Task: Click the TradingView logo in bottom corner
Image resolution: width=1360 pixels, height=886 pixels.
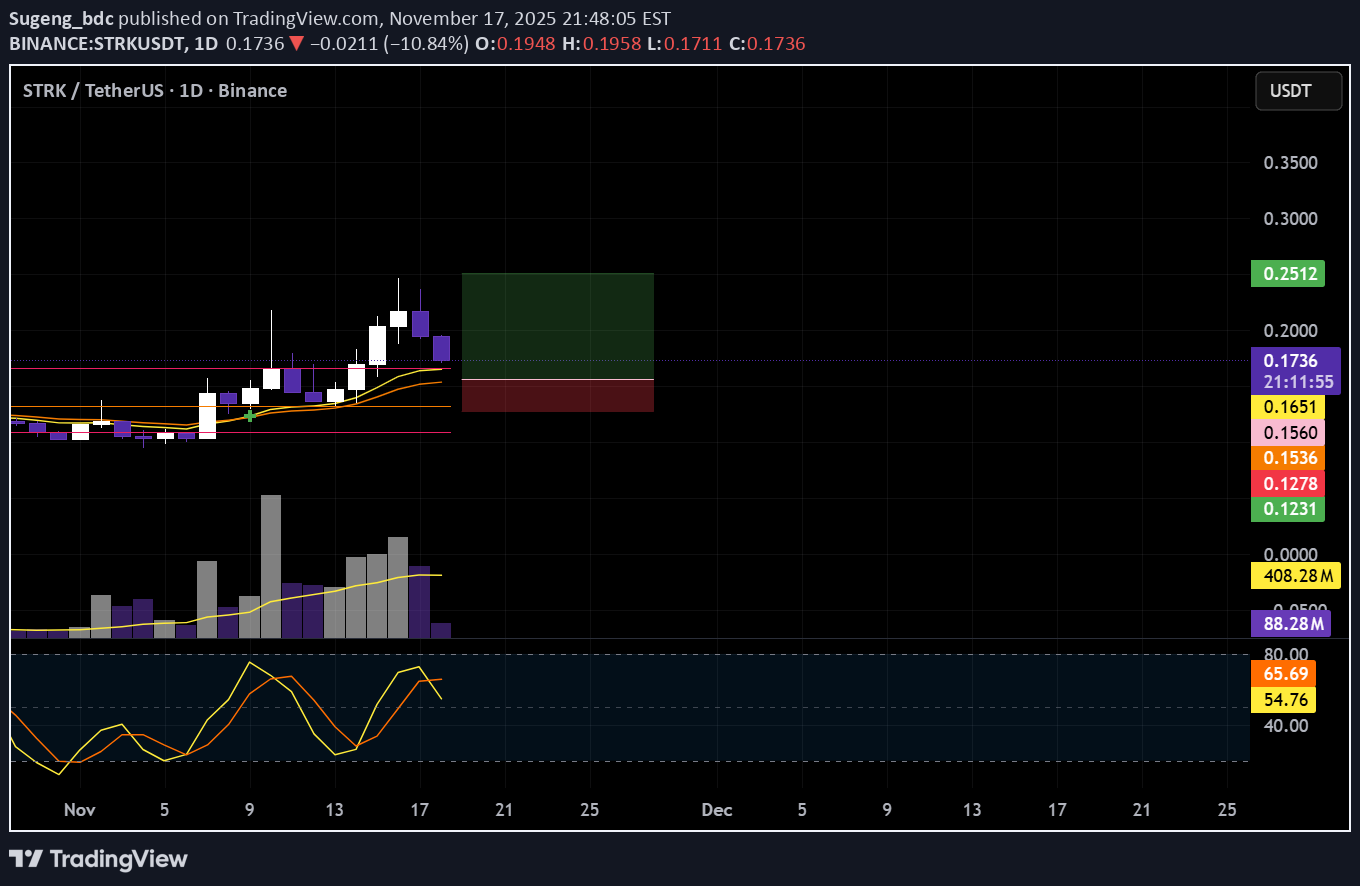Action: [x=99, y=858]
